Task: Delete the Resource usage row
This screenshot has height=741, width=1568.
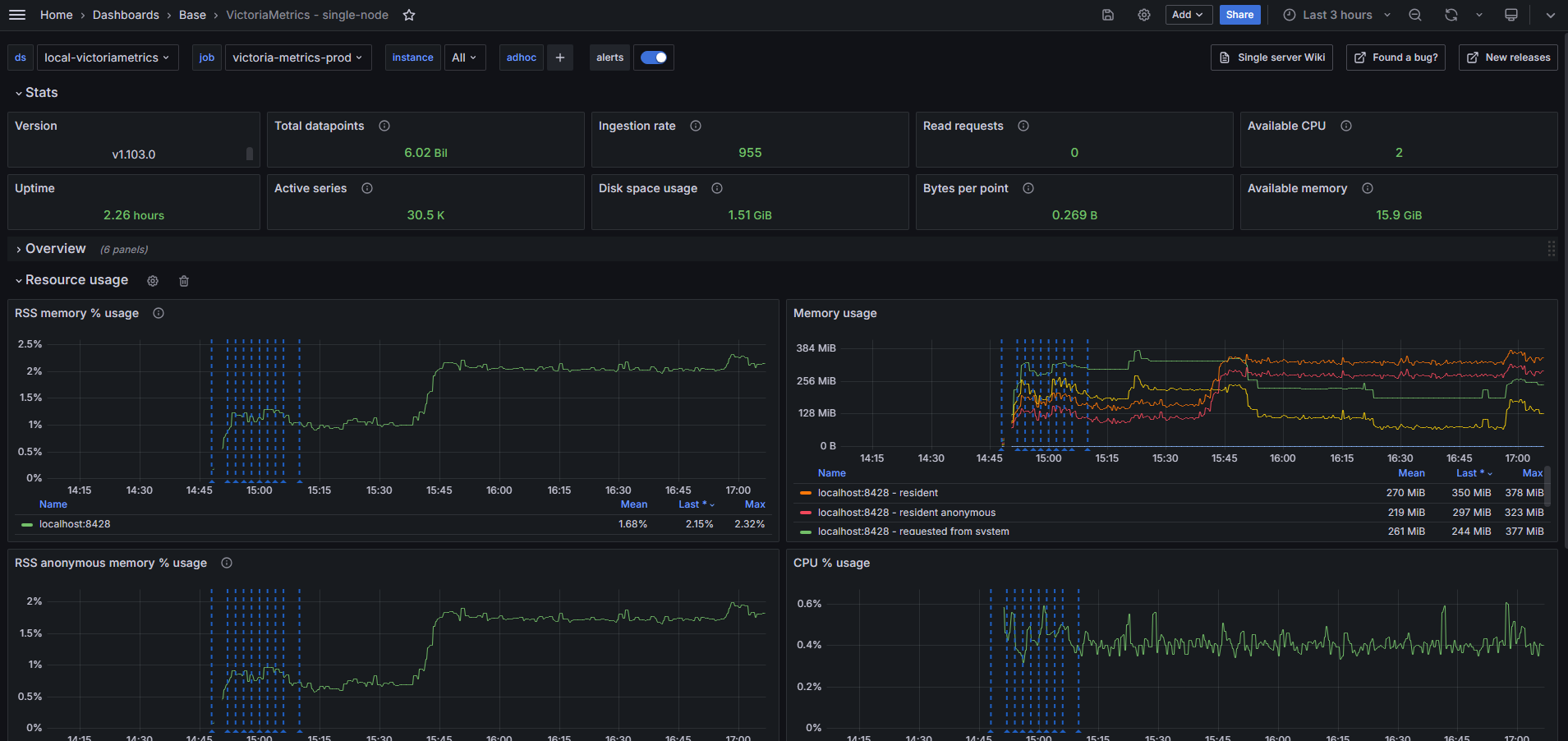Action: (184, 281)
